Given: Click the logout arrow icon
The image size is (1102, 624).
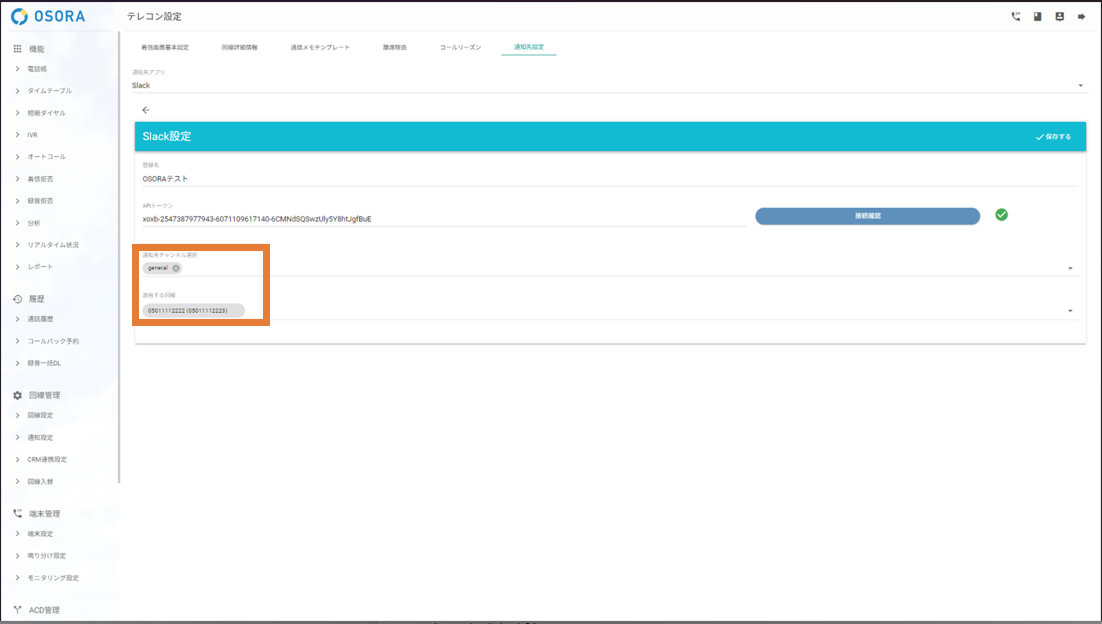Looking at the screenshot, I should [1081, 17].
